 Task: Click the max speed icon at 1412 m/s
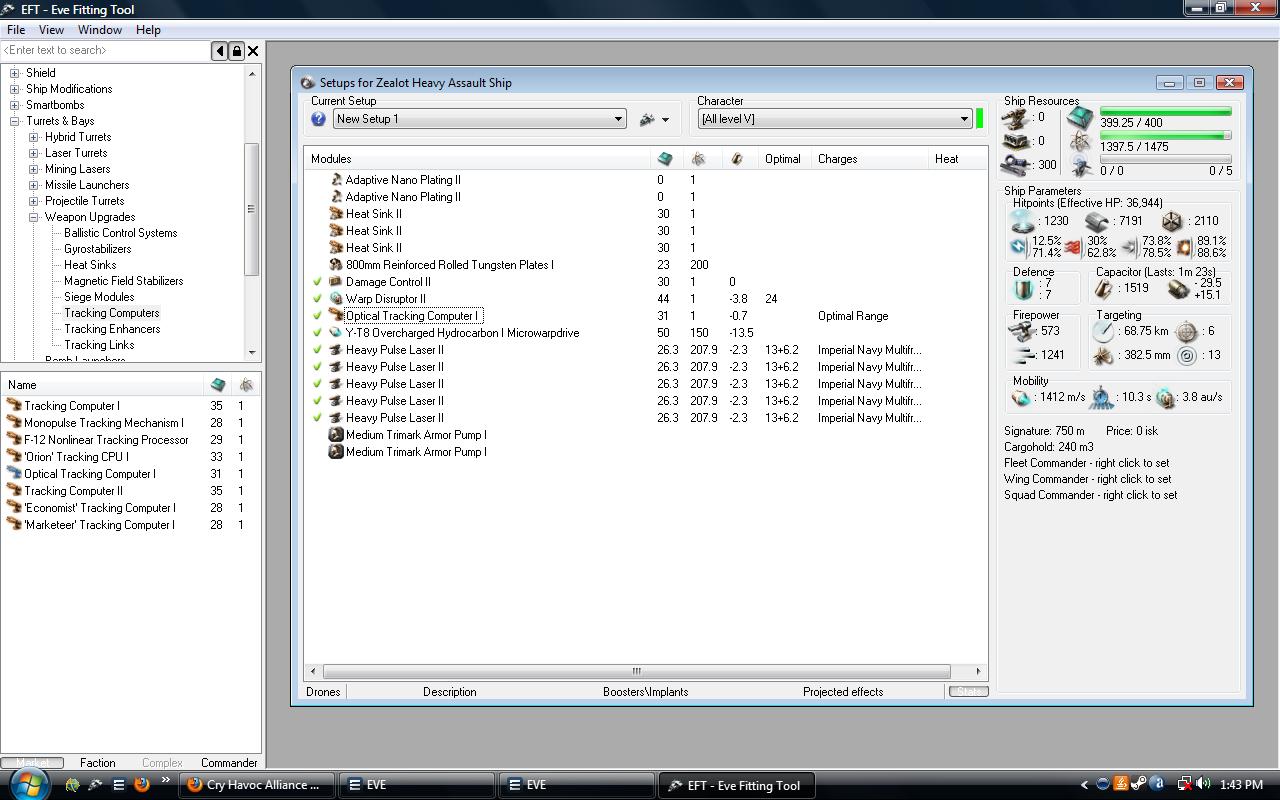pos(1021,397)
